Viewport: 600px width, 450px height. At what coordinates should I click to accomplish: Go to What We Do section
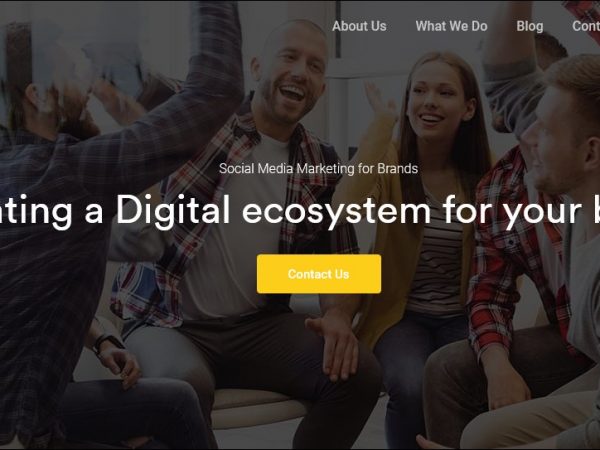451,26
